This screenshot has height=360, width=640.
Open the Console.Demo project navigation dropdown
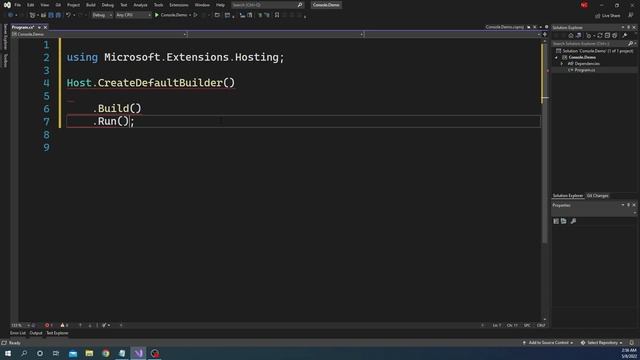[x=99, y=34]
